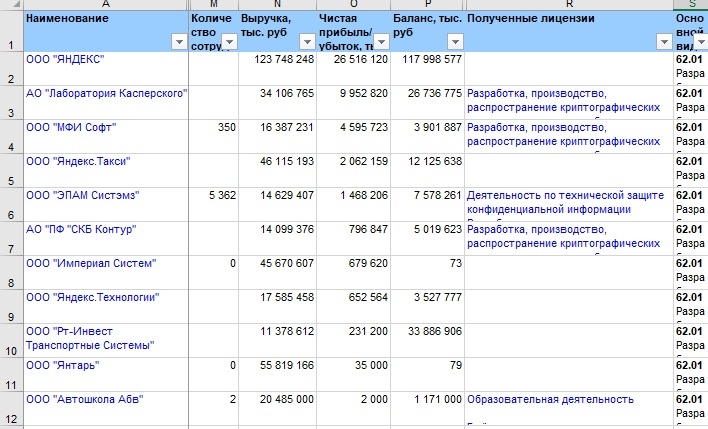Click cell АО "Лаборатория Касперского"
The height and width of the screenshot is (429, 708).
click(x=106, y=103)
